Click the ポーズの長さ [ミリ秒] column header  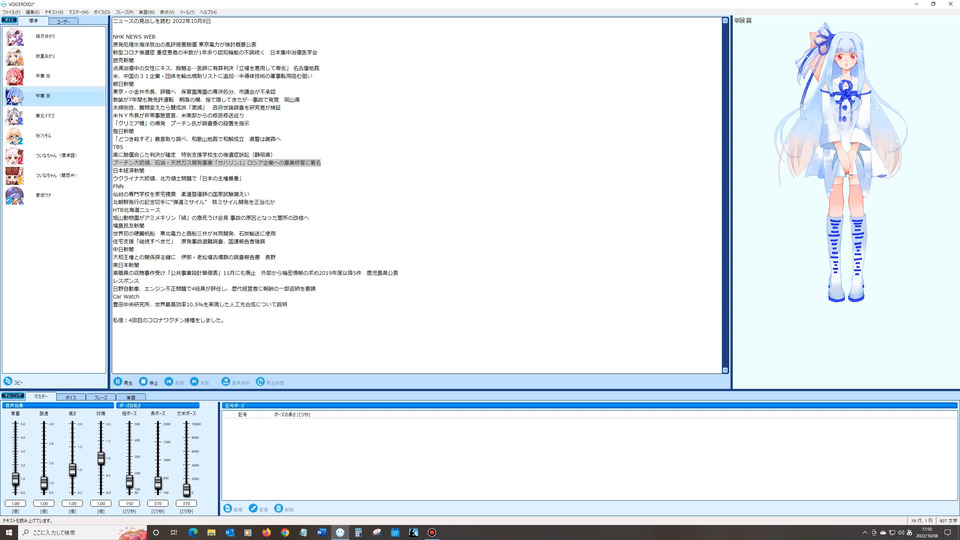tap(291, 414)
